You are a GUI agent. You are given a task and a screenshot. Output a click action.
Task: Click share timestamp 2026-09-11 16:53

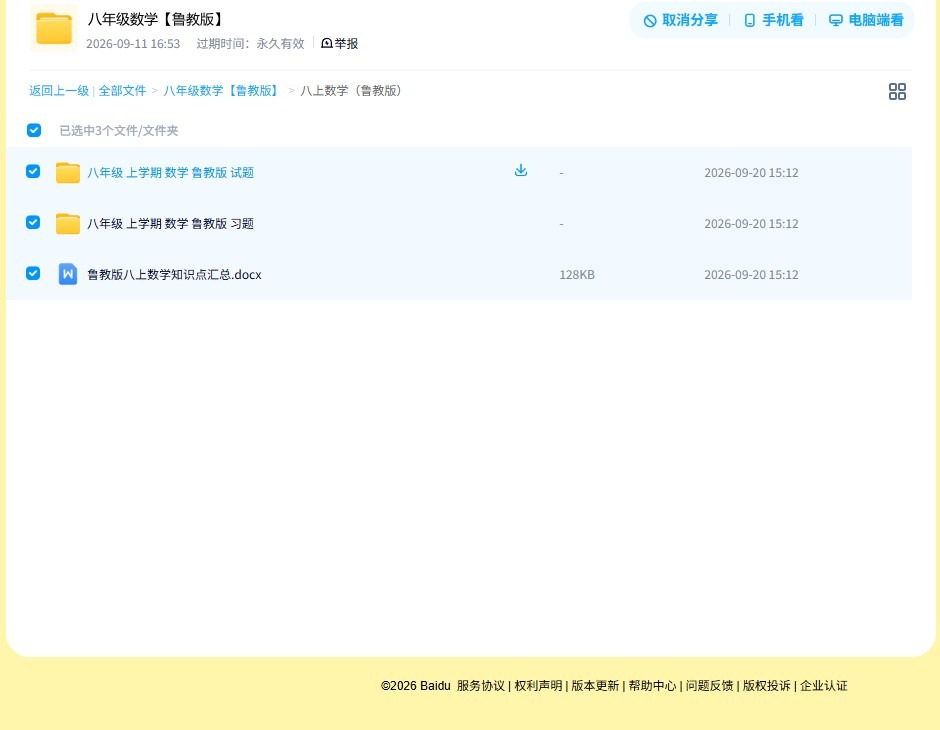click(x=133, y=44)
